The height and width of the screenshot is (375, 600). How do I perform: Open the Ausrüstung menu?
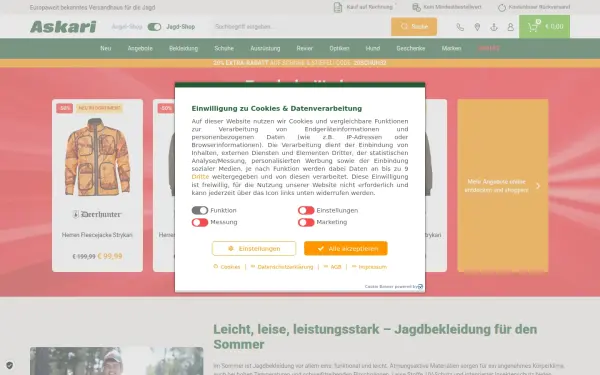click(x=265, y=49)
